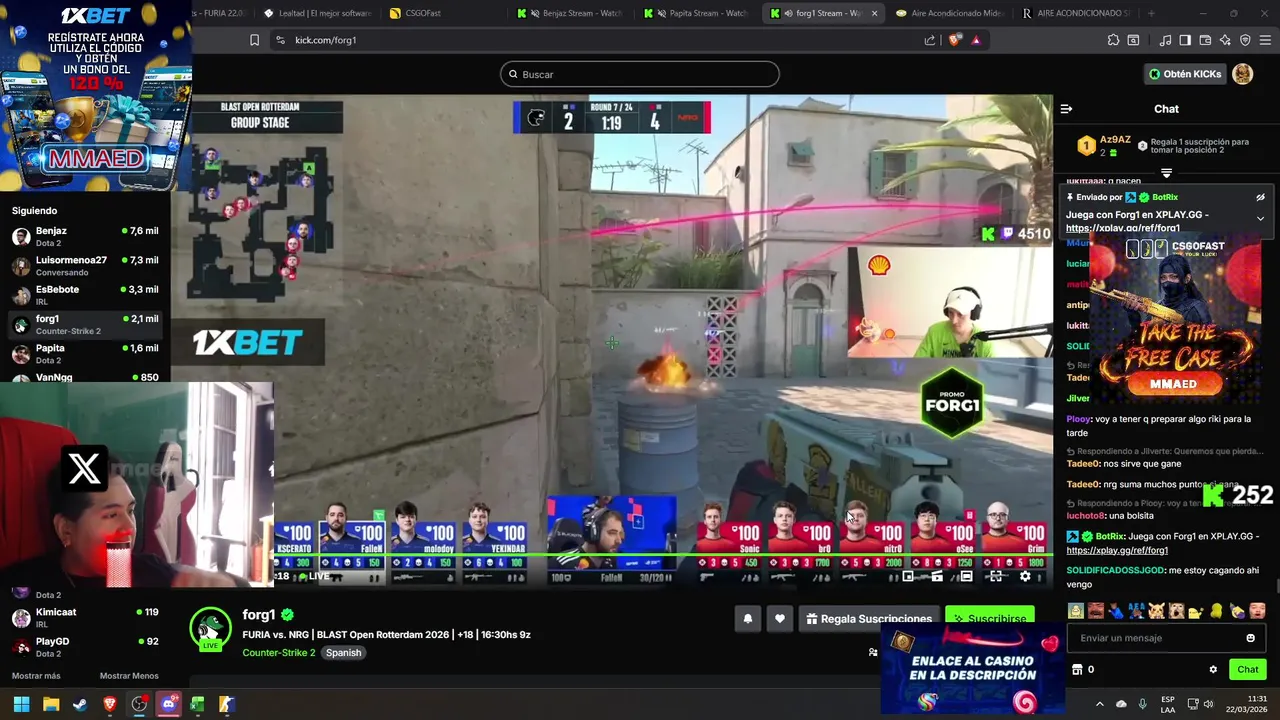Click the Spanish language tag
The height and width of the screenshot is (720, 1280).
(x=343, y=653)
